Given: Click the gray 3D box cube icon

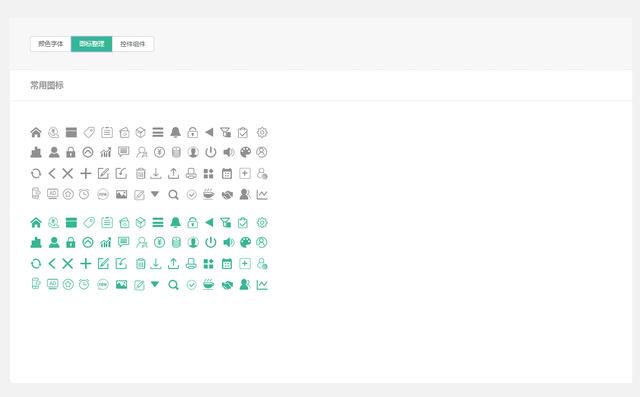Looking at the screenshot, I should point(140,132).
